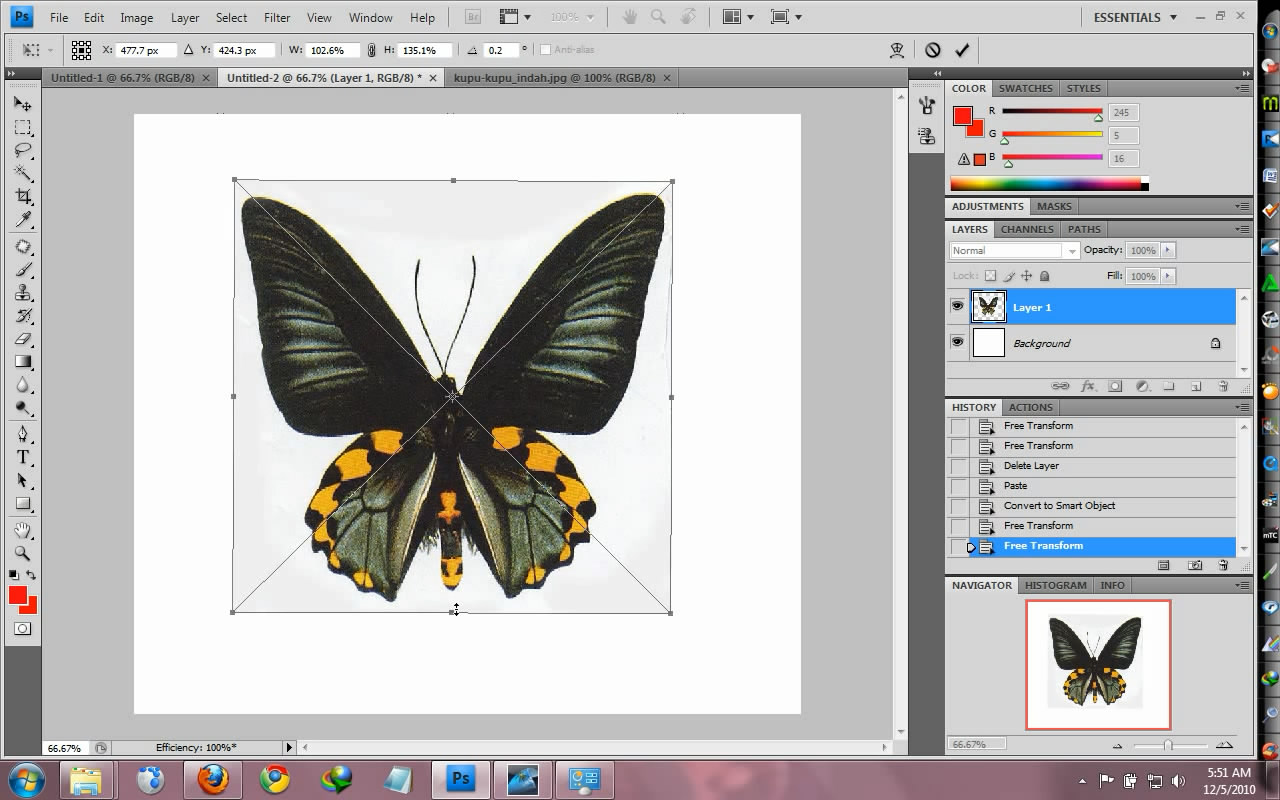Commit the transform with the checkmark
This screenshot has height=800, width=1280.
pyautogui.click(x=962, y=50)
